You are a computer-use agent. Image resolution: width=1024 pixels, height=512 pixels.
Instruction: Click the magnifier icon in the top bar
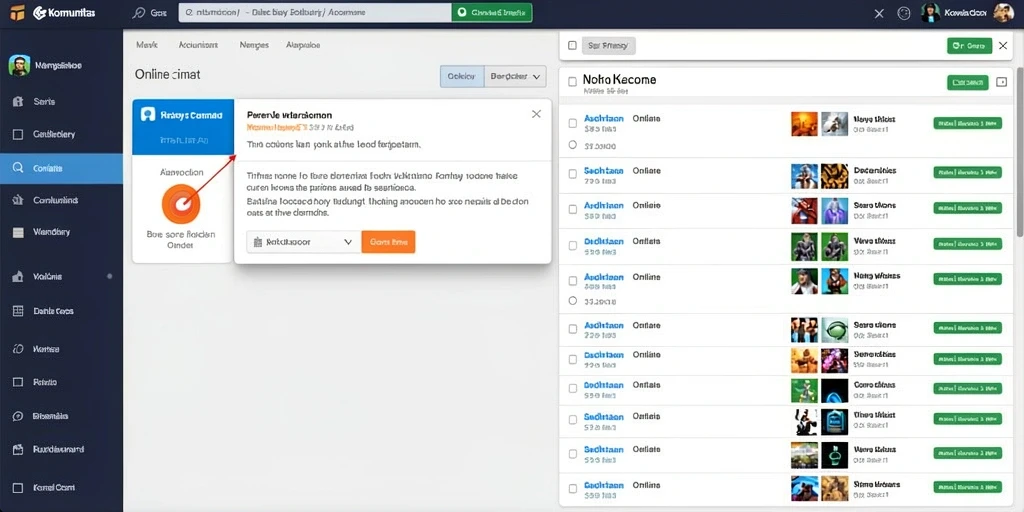[x=138, y=12]
